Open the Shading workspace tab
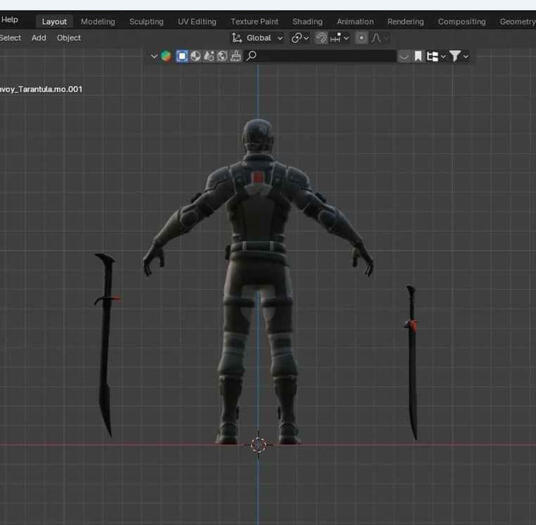 (x=307, y=22)
